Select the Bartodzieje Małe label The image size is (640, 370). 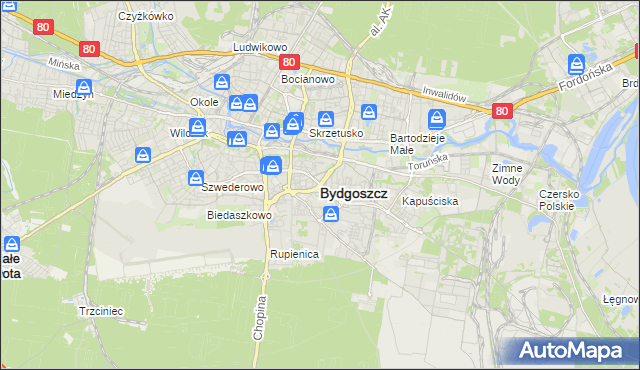(x=417, y=144)
